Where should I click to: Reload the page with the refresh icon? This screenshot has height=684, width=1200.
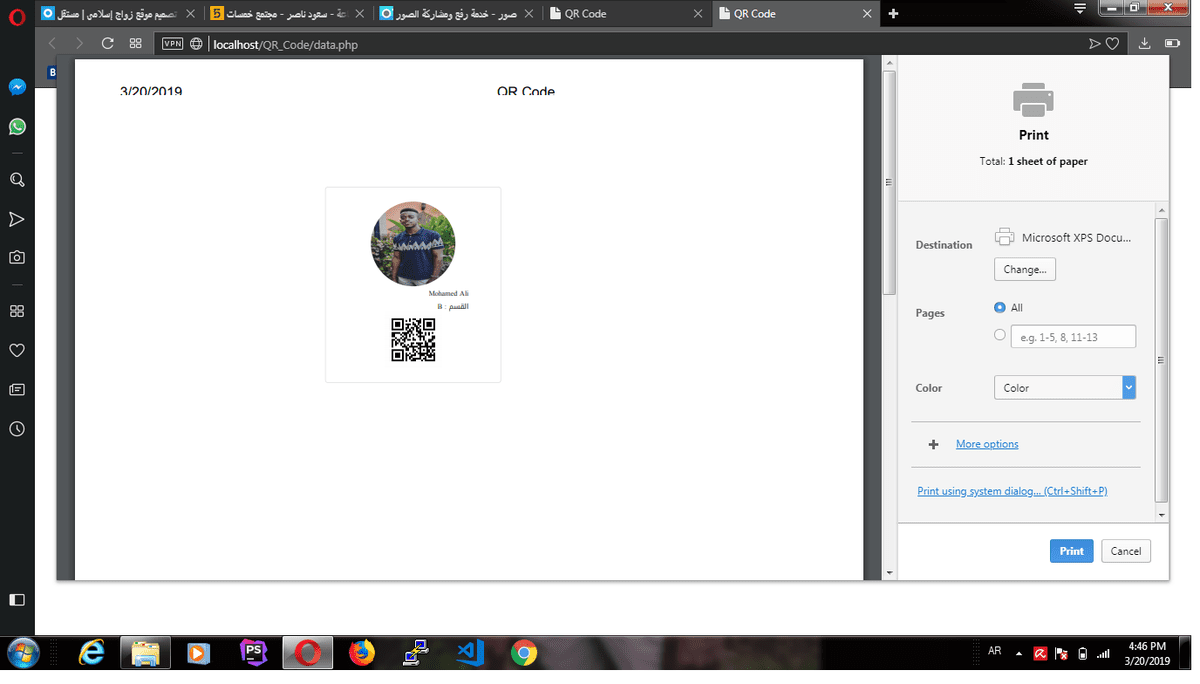pyautogui.click(x=108, y=44)
